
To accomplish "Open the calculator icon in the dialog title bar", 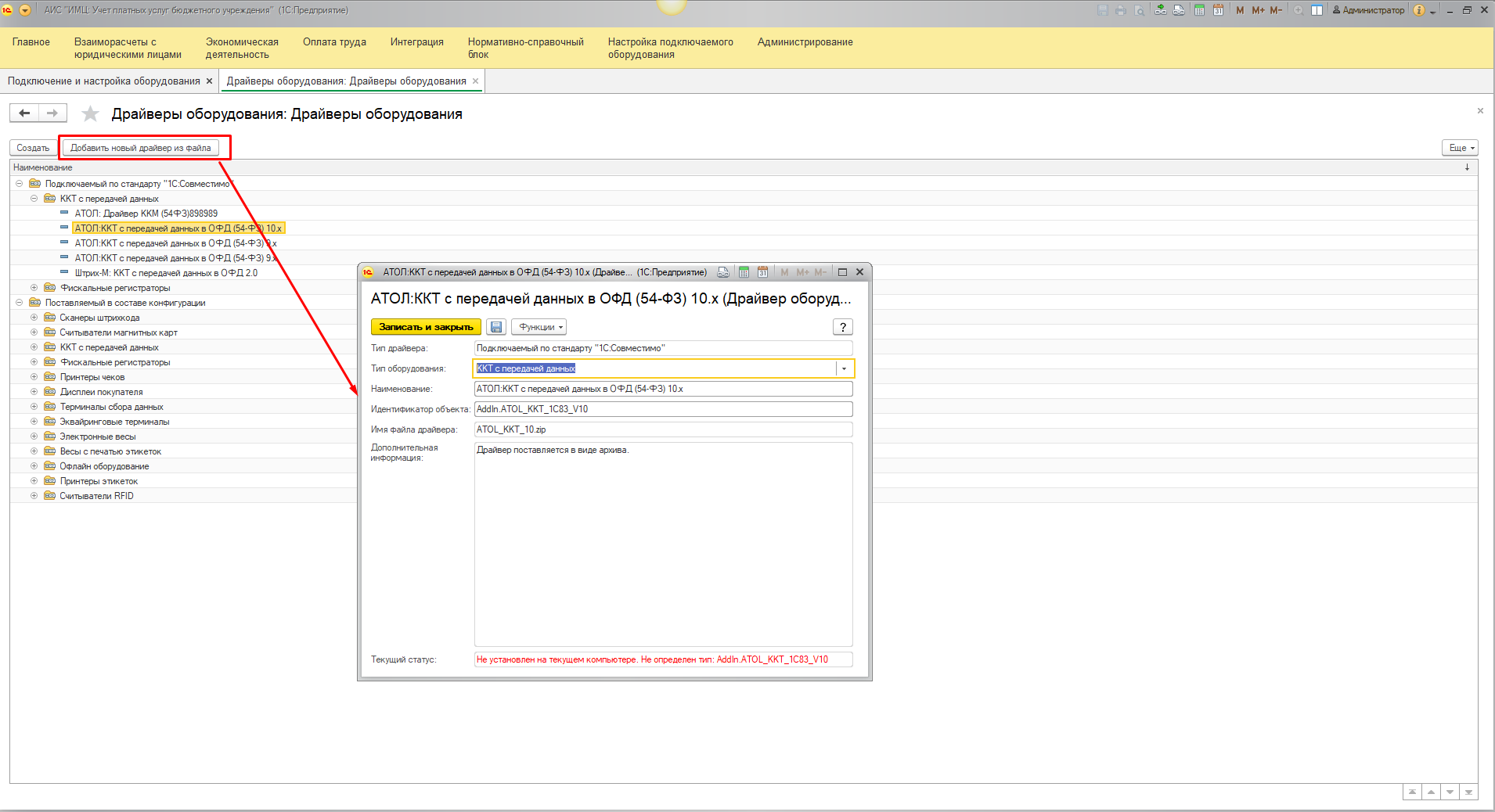I will tap(744, 272).
